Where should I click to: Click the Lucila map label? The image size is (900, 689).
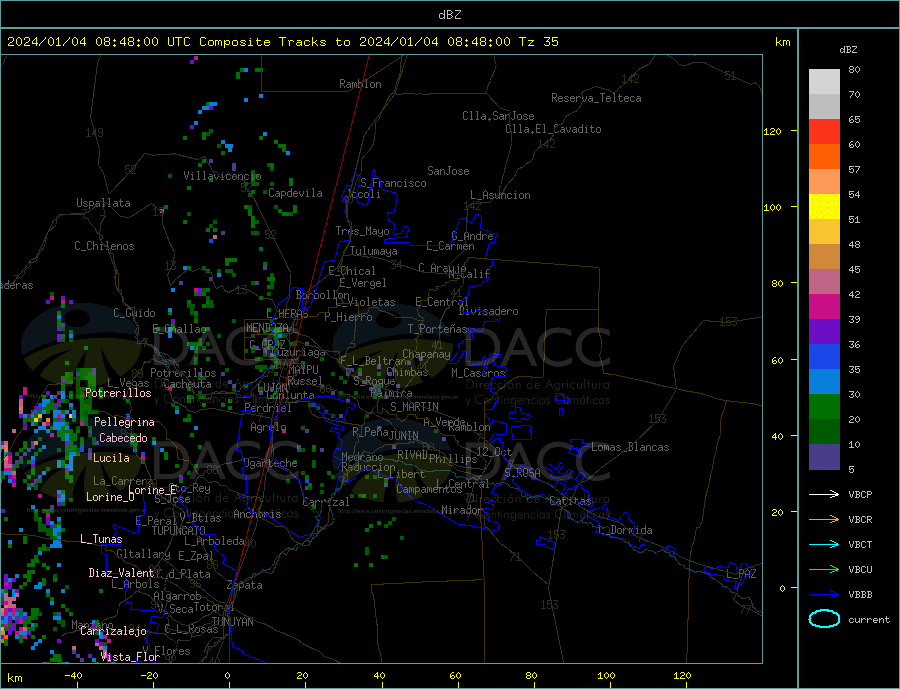(x=111, y=458)
